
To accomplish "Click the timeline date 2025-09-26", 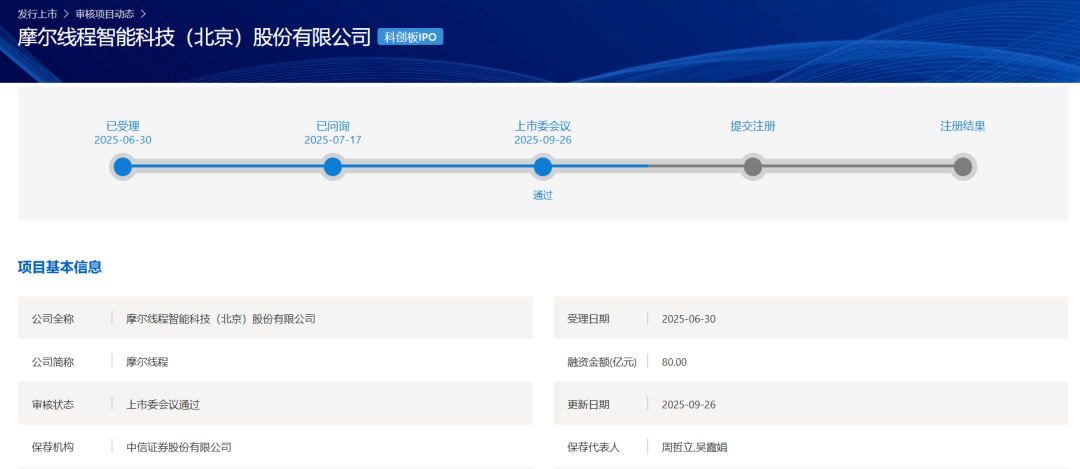I will click(x=543, y=140).
